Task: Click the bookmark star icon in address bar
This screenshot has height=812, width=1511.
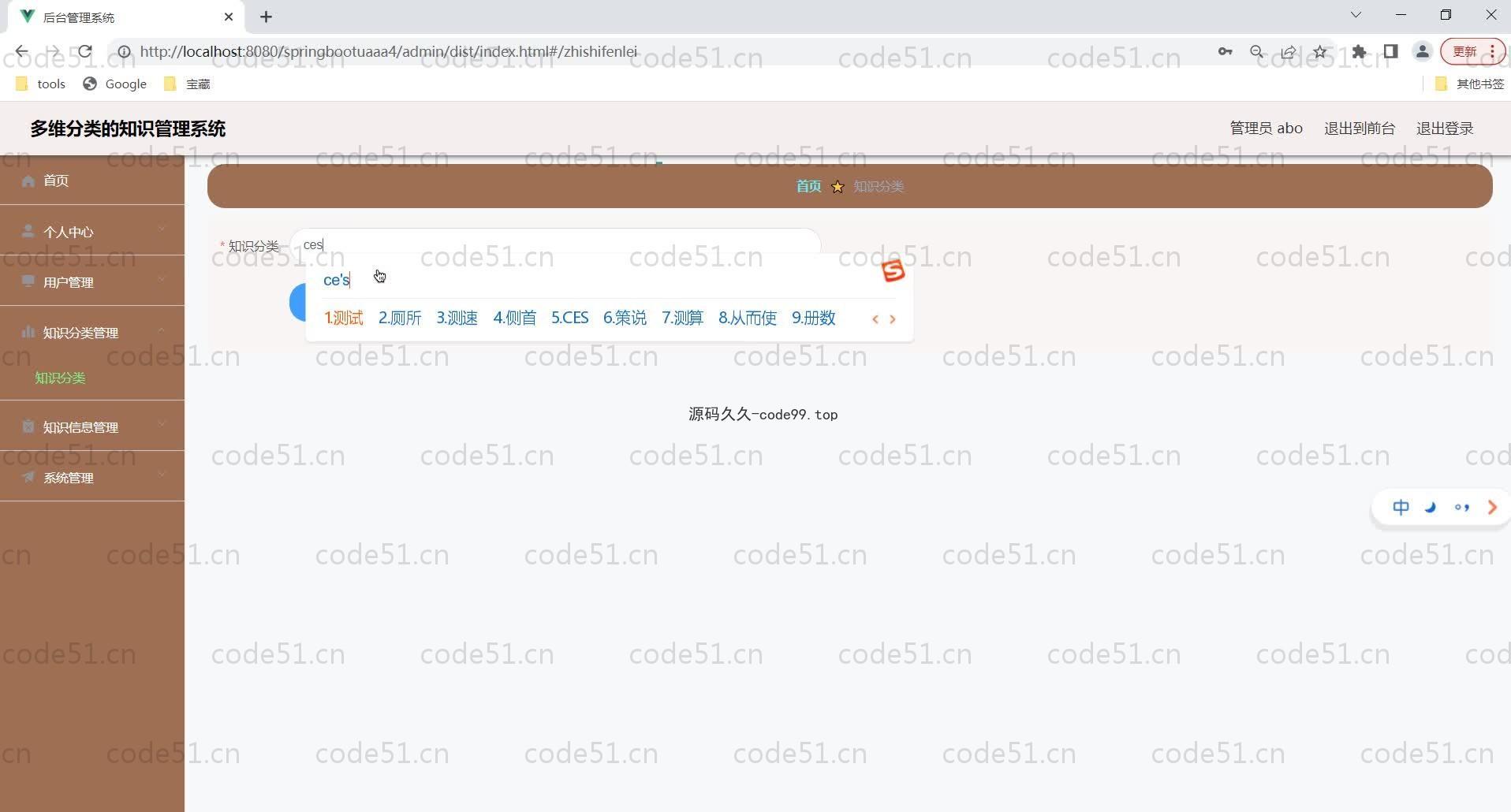Action: 1319,52
